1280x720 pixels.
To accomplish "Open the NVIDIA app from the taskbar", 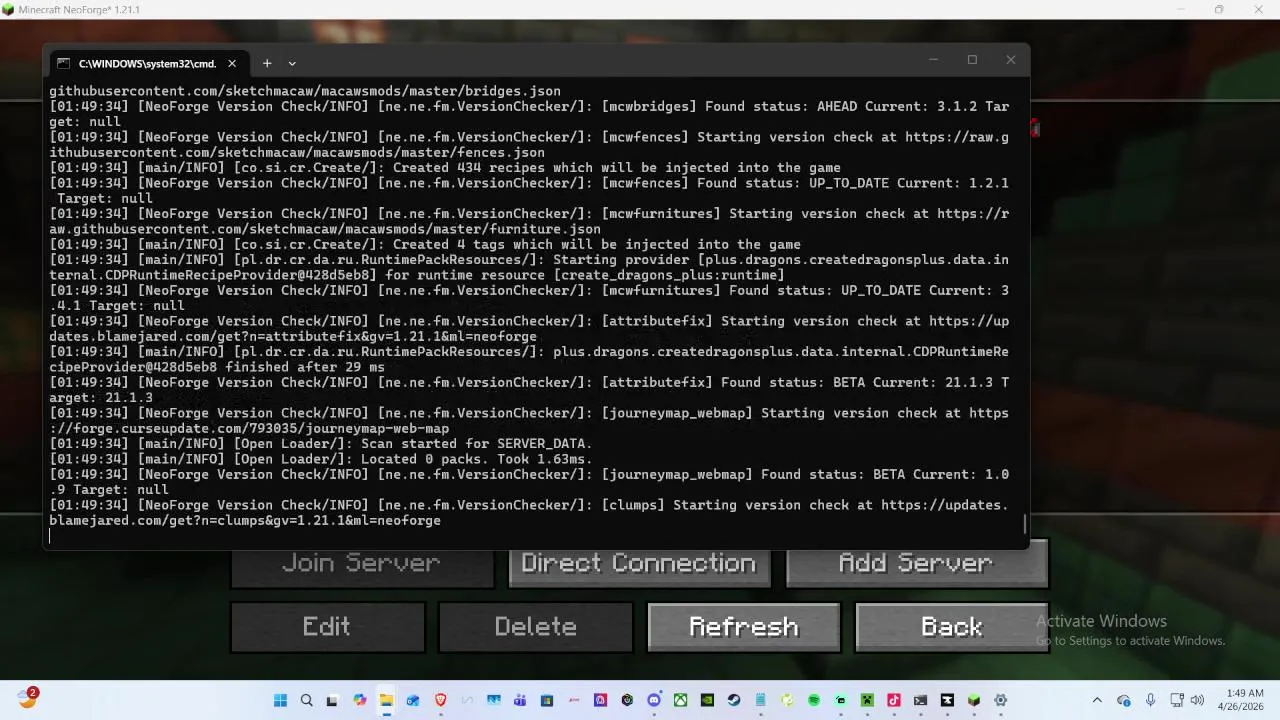I will (x=707, y=700).
